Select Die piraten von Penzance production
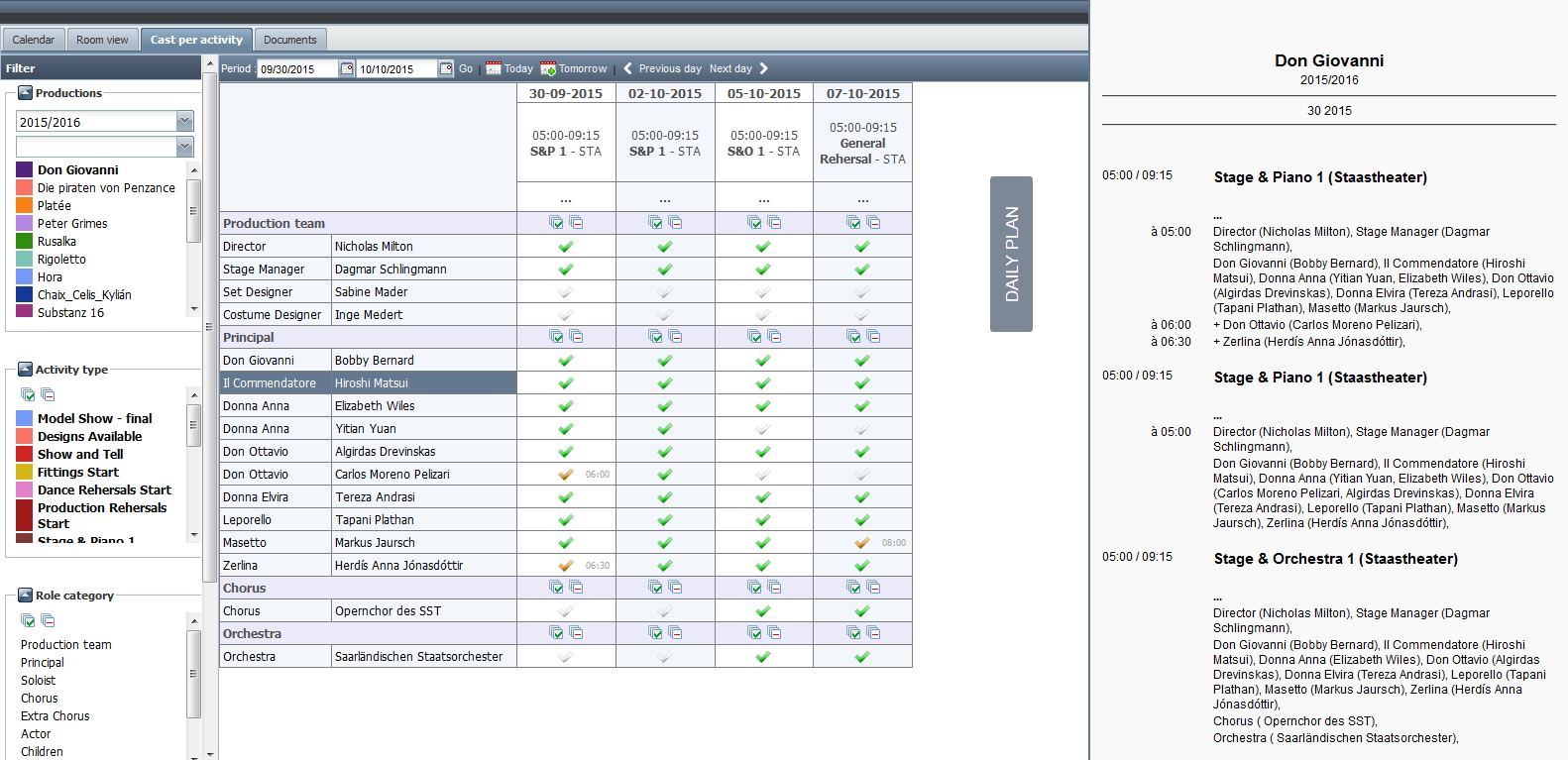 pos(106,188)
